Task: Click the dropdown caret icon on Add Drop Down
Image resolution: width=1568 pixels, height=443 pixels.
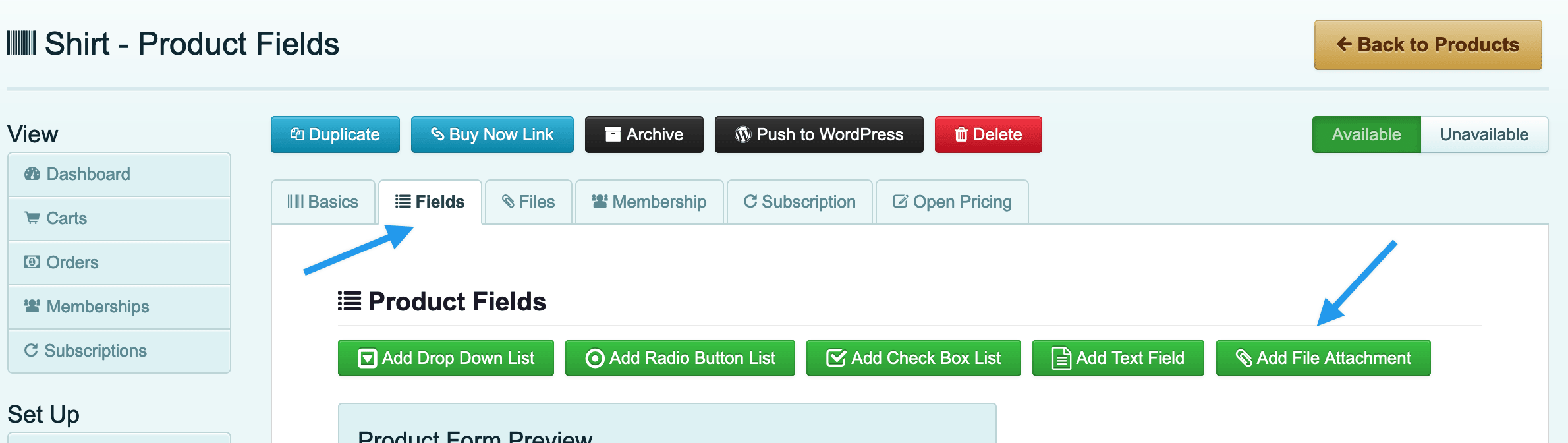Action: tap(367, 358)
